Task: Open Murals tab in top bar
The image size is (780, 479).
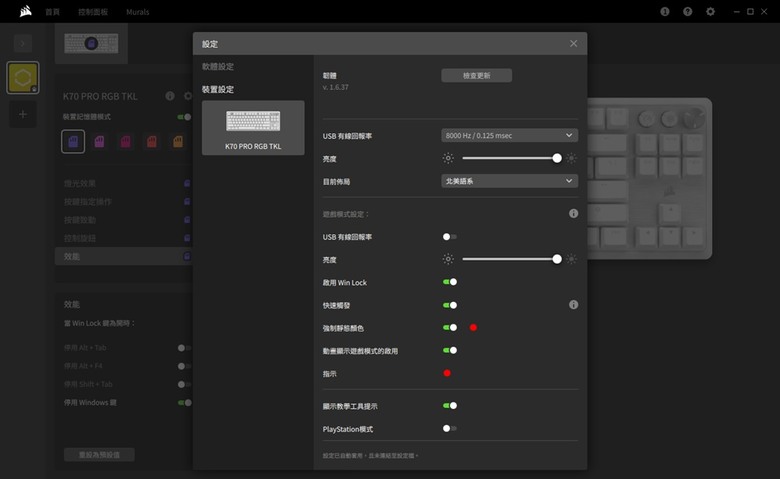Action: (138, 12)
